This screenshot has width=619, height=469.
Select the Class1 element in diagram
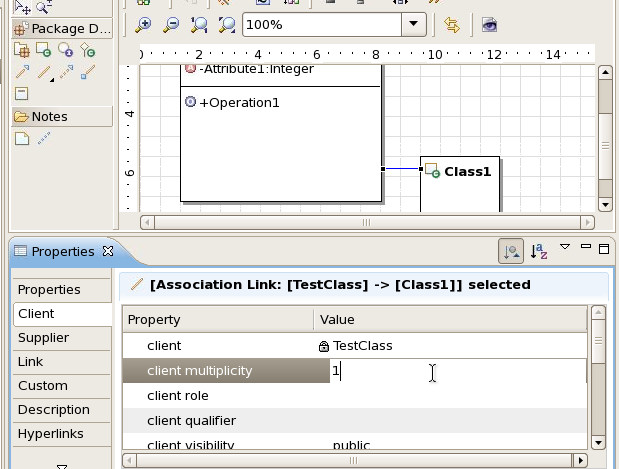tap(466, 171)
